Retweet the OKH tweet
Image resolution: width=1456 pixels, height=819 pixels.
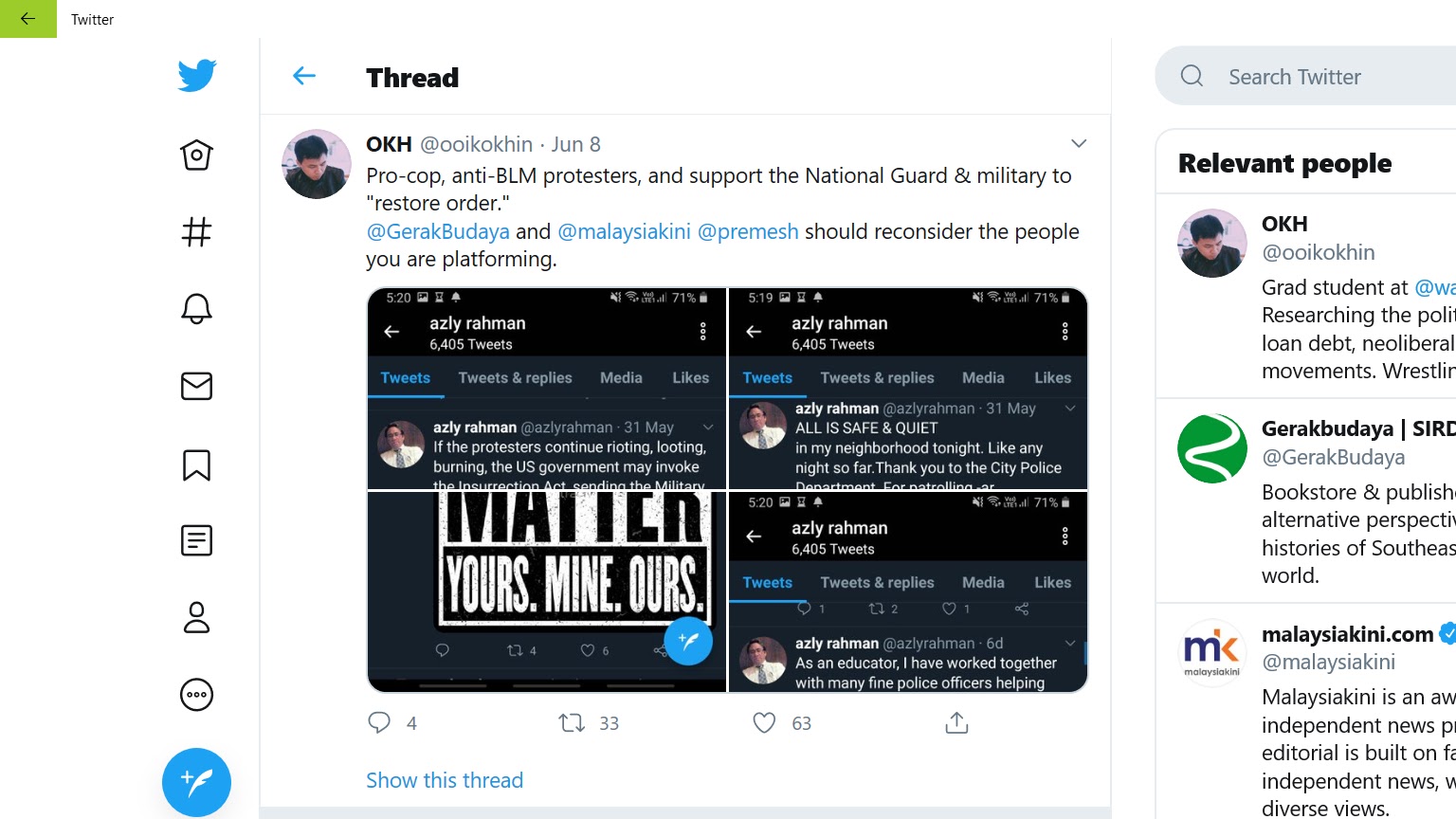[x=572, y=723]
